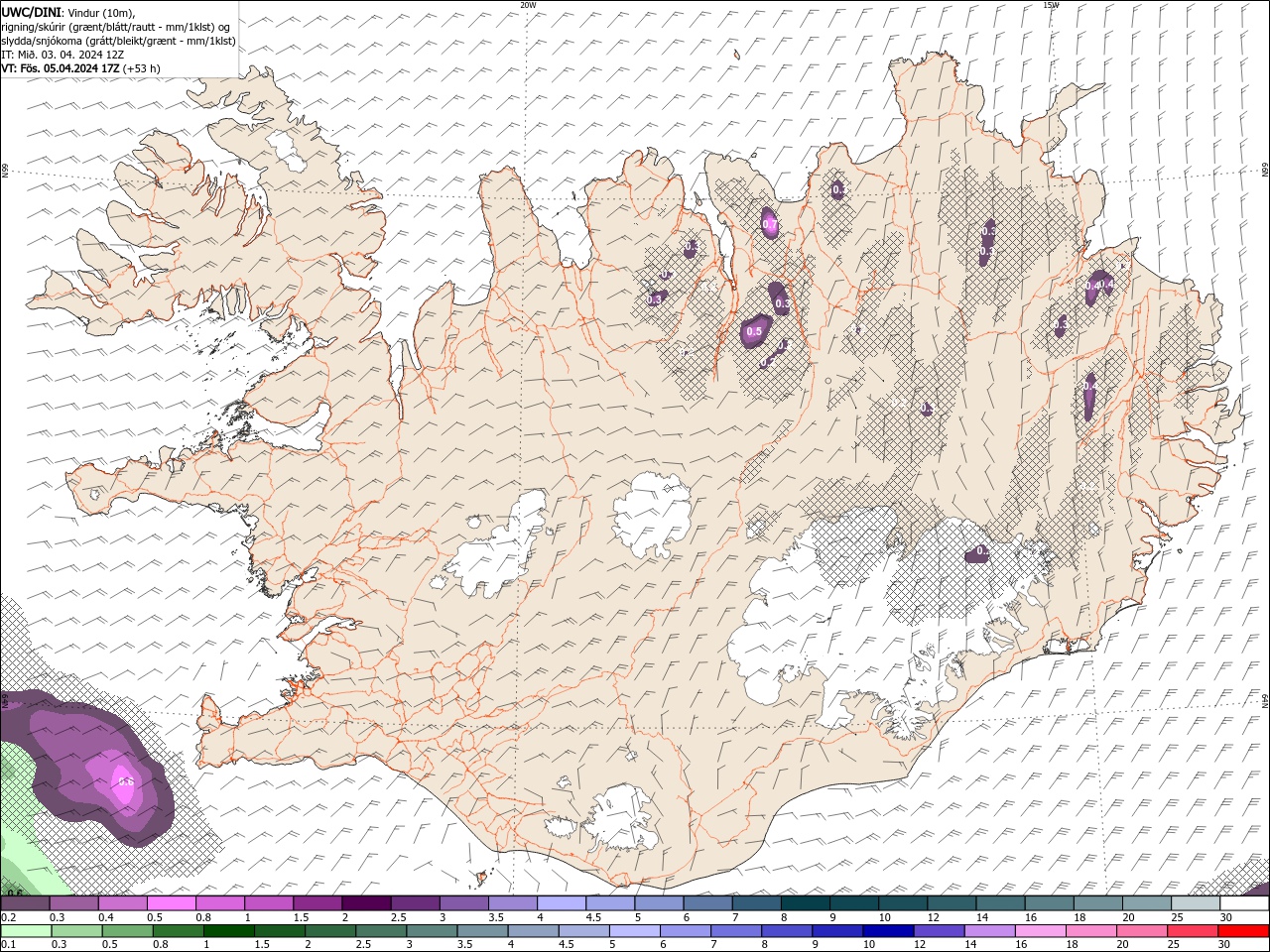Image resolution: width=1270 pixels, height=952 pixels.
Task: Click the 0.2 label of the snow legend
Action: pyautogui.click(x=7, y=917)
